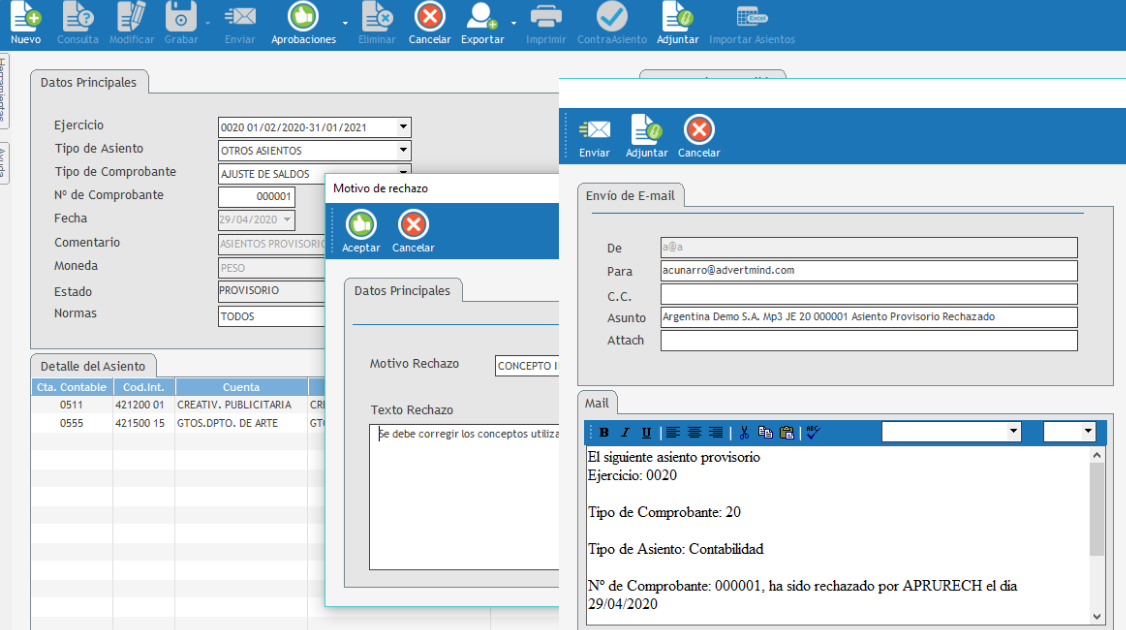This screenshot has height=630, width=1126.
Task: Click Cancelar in Motivo de rechazo dialog
Action: click(x=413, y=225)
